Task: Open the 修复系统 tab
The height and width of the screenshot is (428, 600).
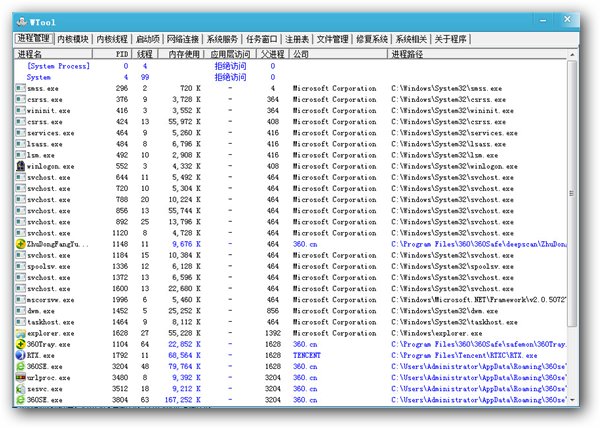Action: tap(372, 39)
